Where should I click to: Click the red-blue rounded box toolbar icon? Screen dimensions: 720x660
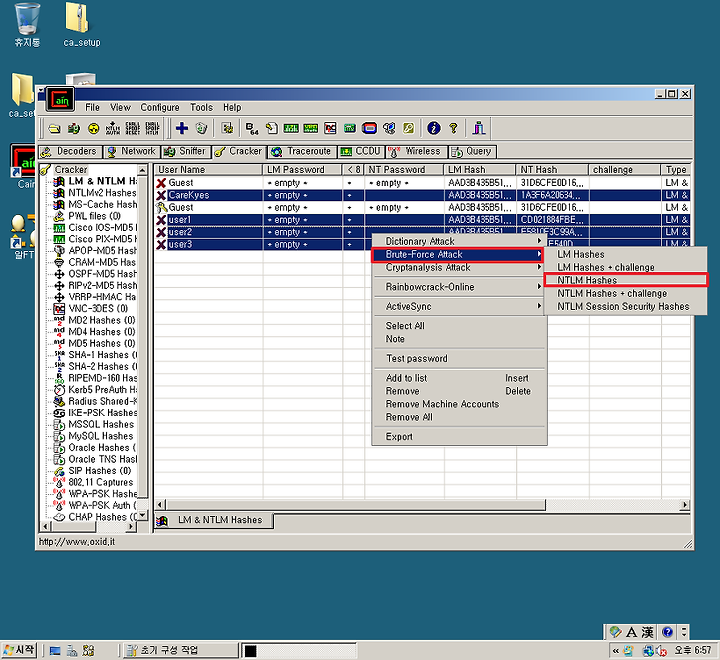369,128
